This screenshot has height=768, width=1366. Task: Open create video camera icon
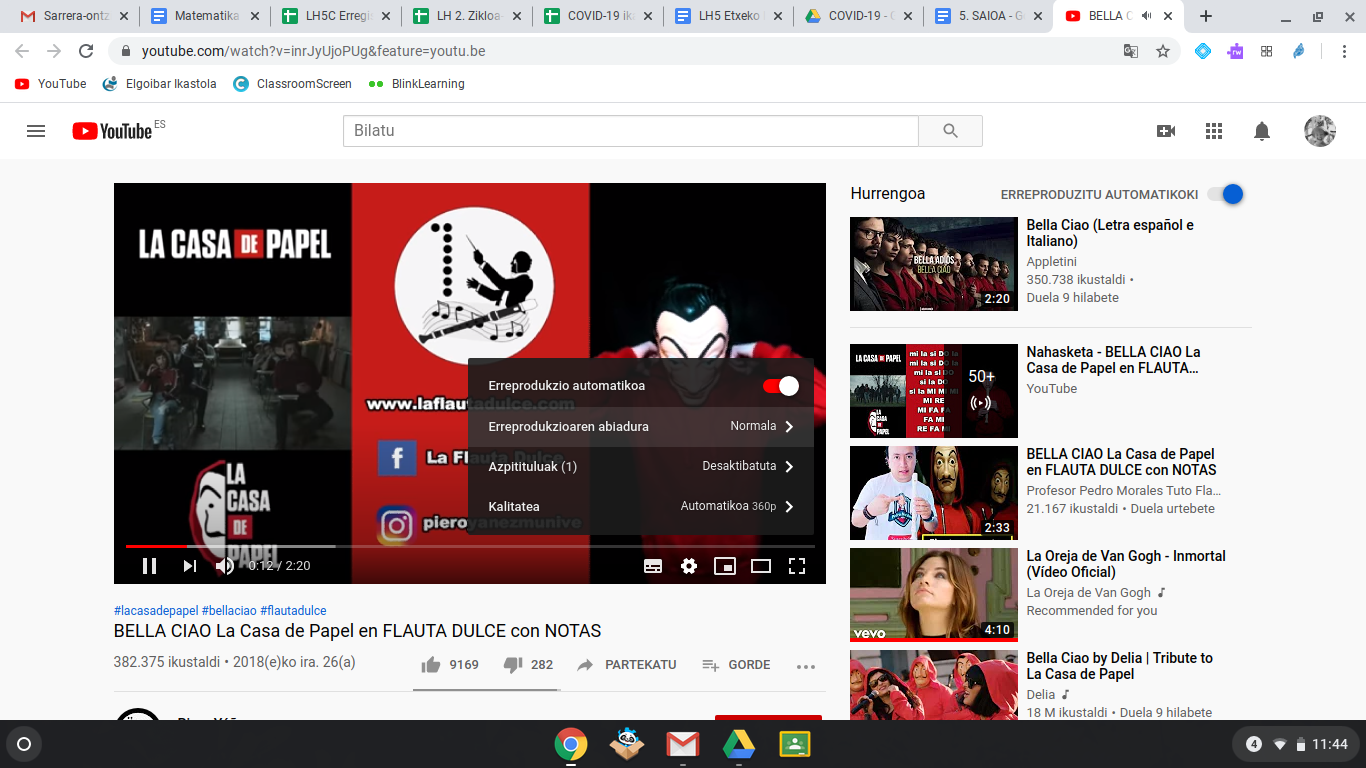click(1166, 131)
